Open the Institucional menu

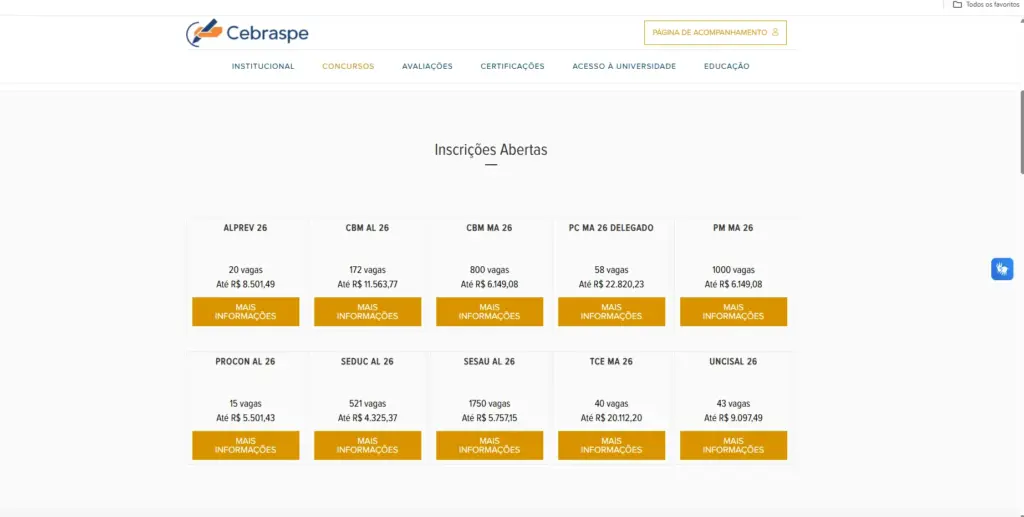(263, 66)
